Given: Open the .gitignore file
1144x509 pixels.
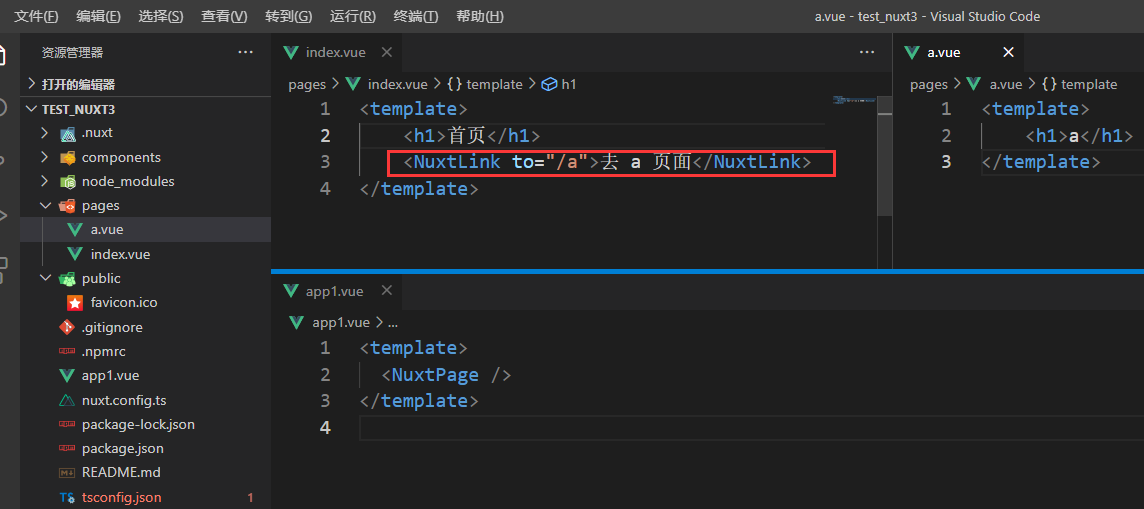Looking at the screenshot, I should (111, 327).
